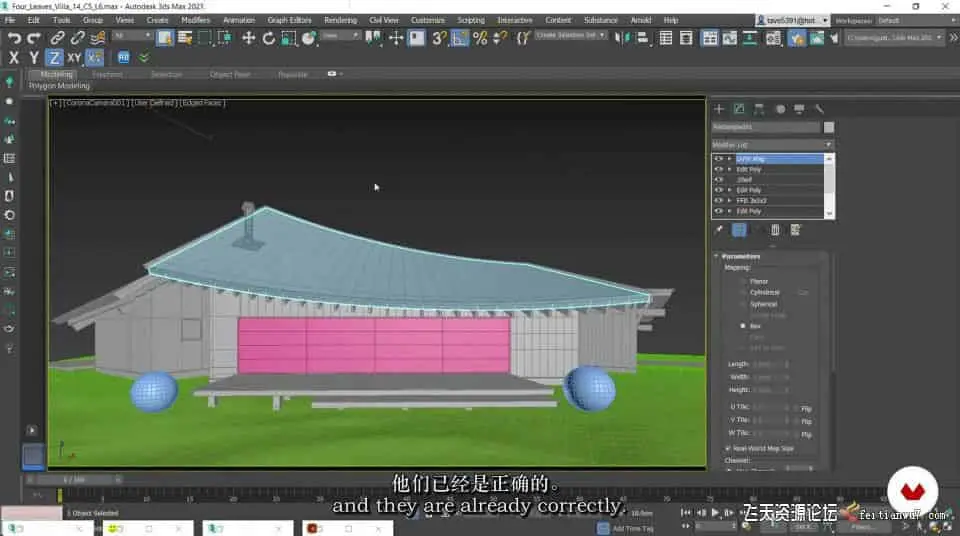Image resolution: width=960 pixels, height=536 pixels.
Task: Expand the UVW Map modifier sub-objects
Action: 730,159
